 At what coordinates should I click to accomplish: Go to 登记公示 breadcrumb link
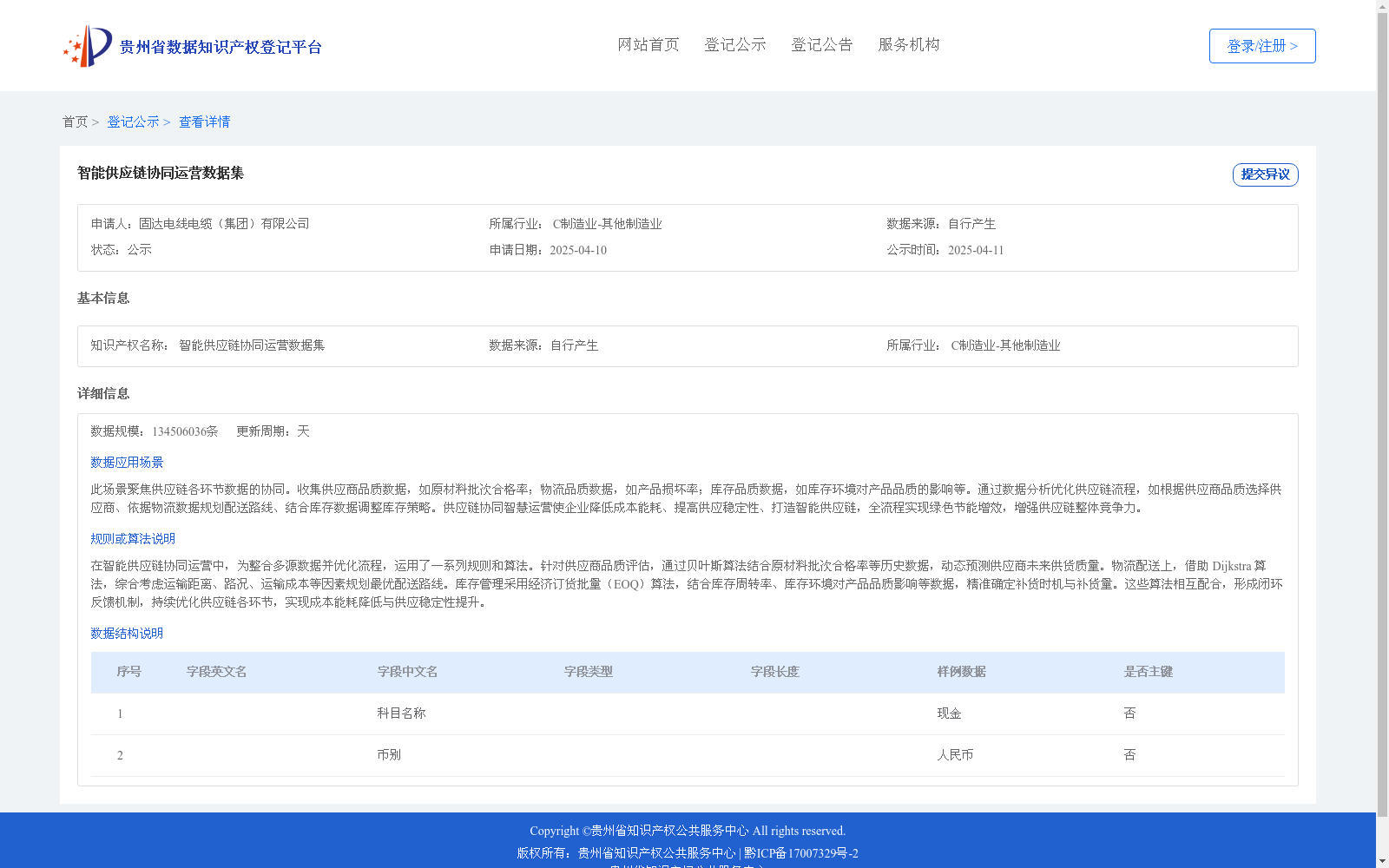coord(133,122)
